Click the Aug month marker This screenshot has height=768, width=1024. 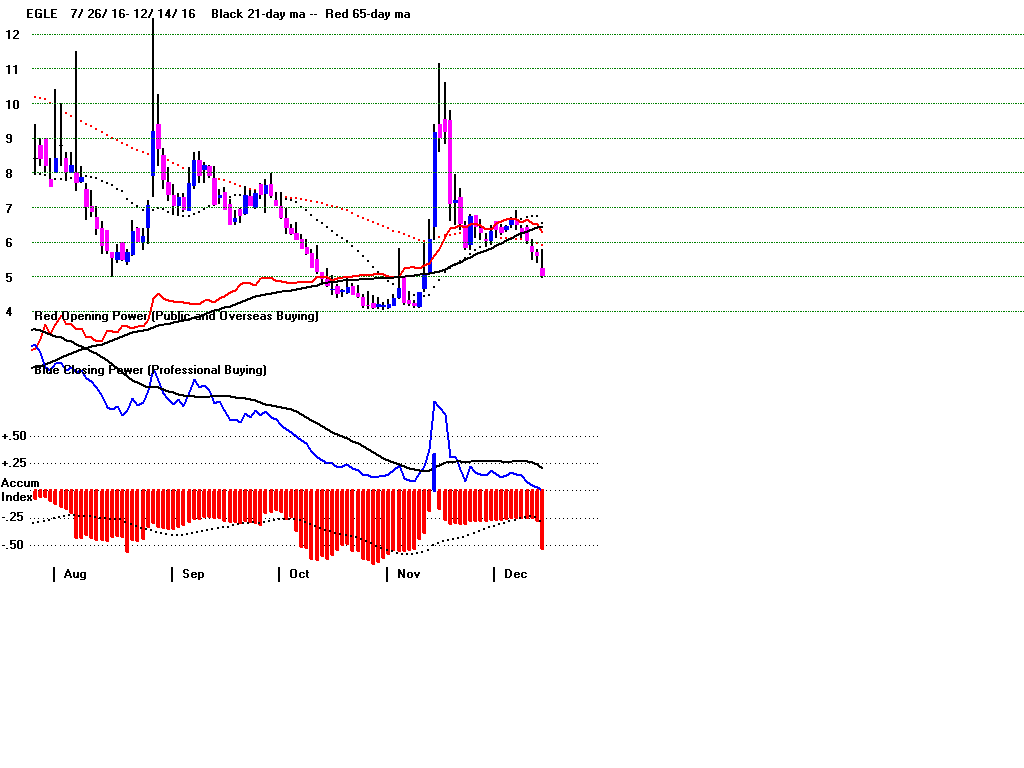75,574
